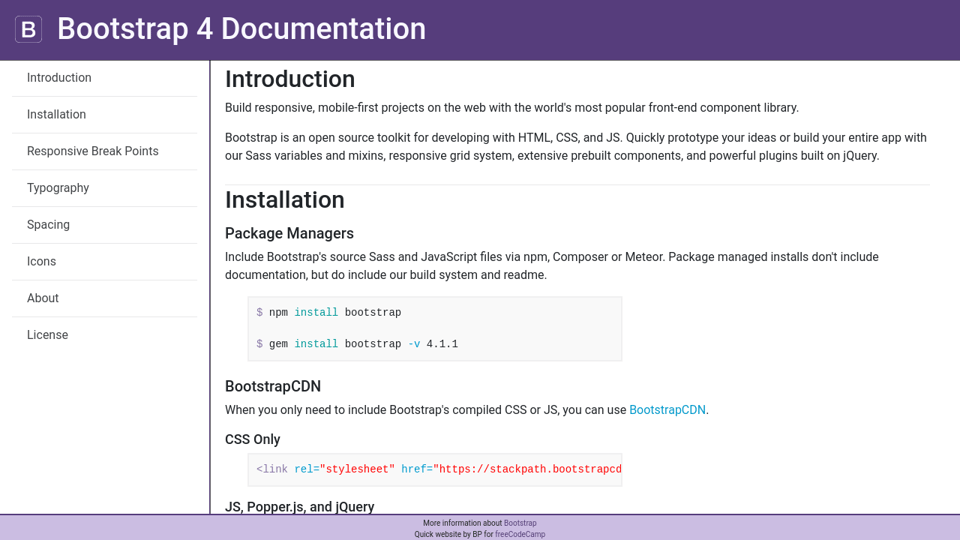Image resolution: width=960 pixels, height=540 pixels.
Task: Click the npm install bootstrap code line
Action: click(x=329, y=312)
